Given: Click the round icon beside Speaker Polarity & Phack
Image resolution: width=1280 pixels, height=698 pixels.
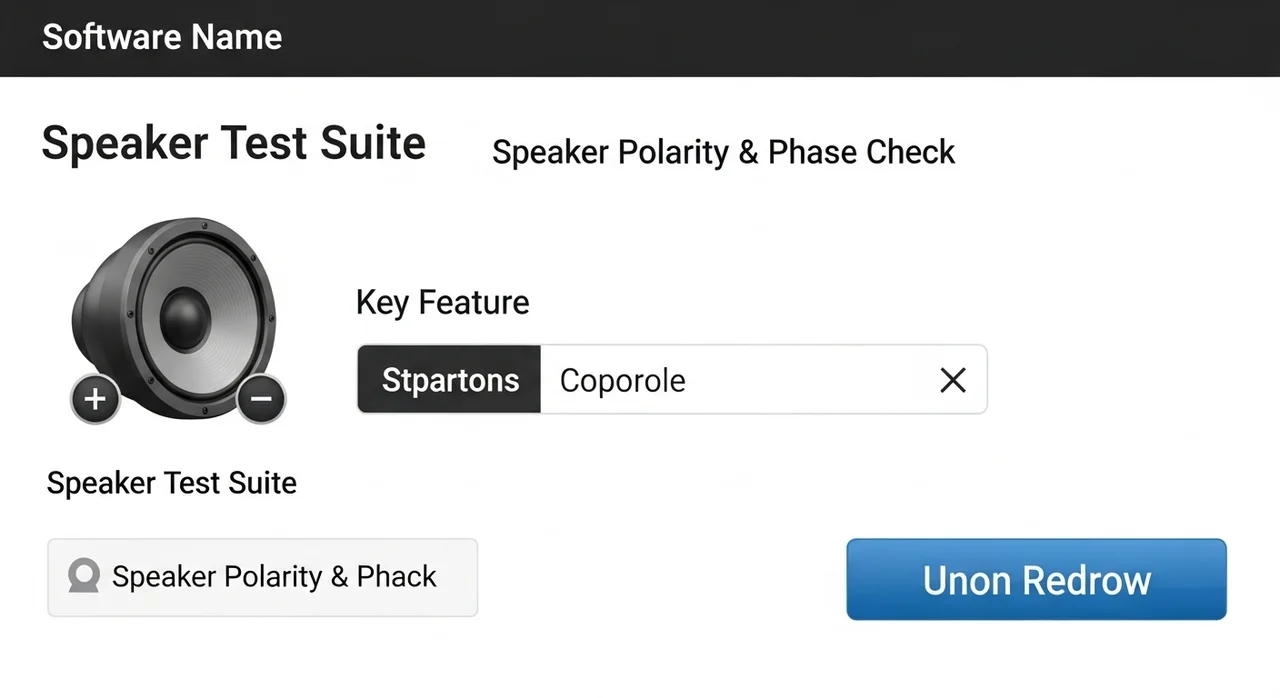Looking at the screenshot, I should [x=83, y=576].
